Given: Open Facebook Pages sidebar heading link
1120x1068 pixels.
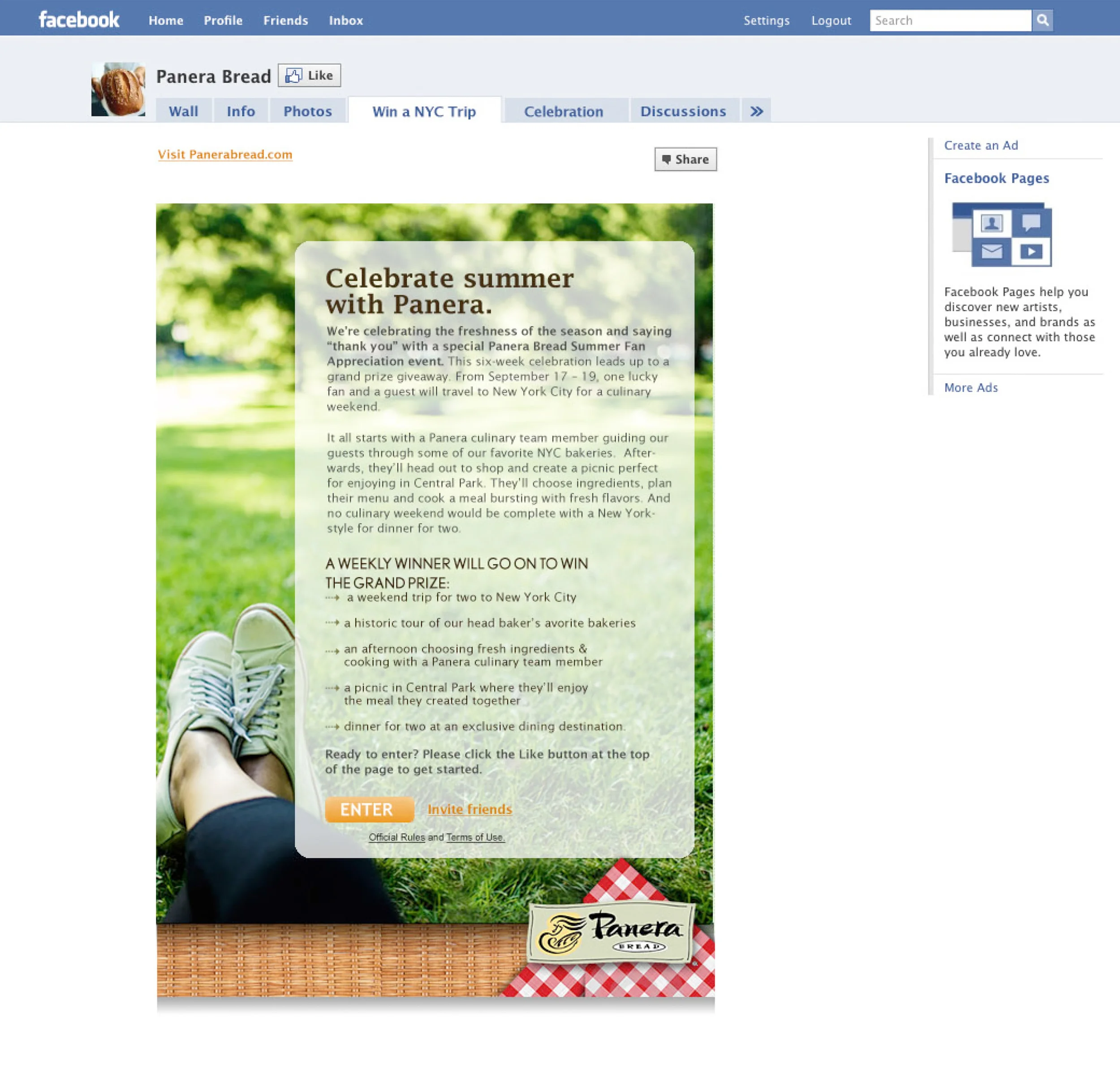Looking at the screenshot, I should [996, 178].
